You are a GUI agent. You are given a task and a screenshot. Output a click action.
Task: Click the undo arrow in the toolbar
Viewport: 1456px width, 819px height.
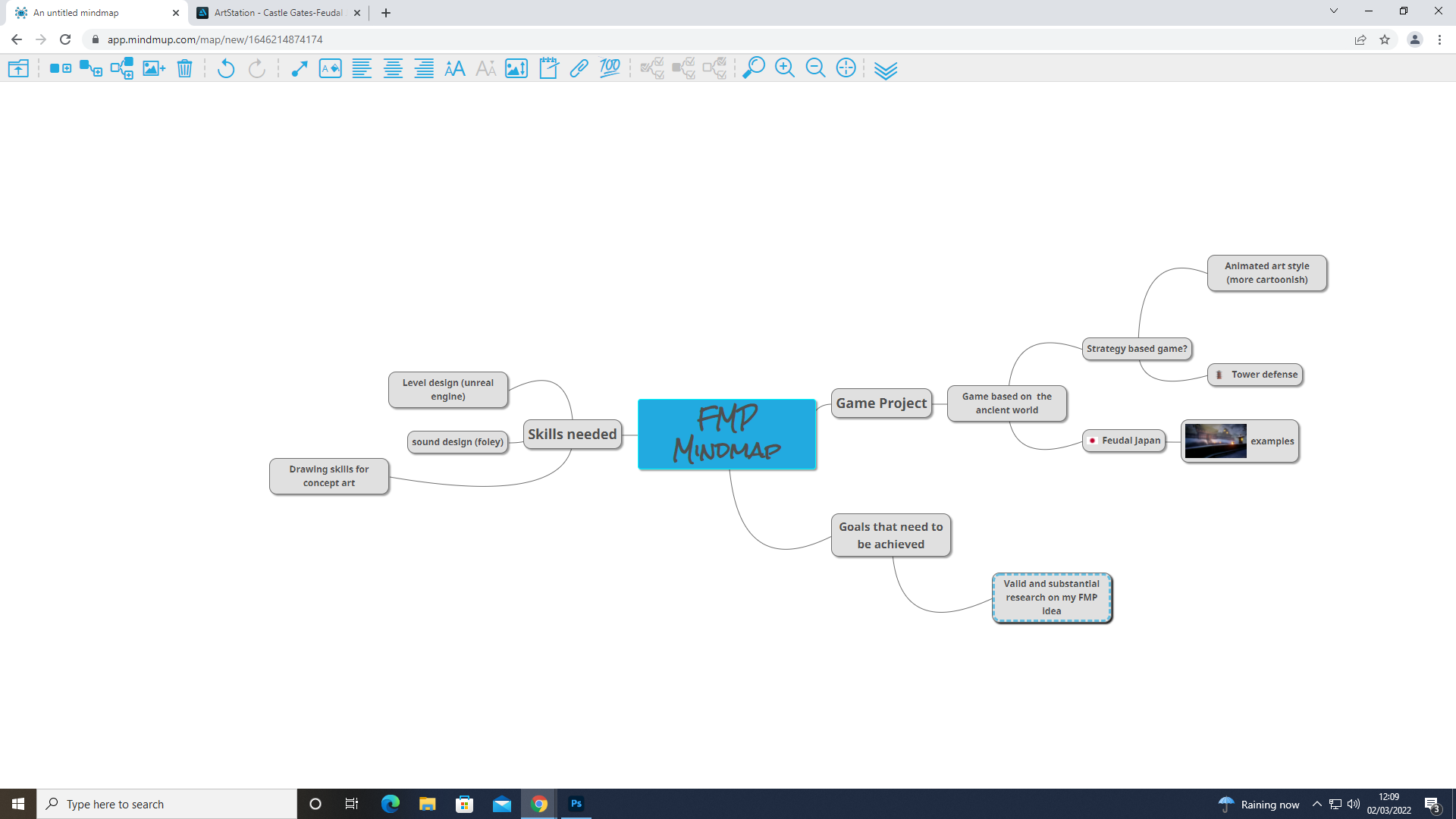[225, 68]
